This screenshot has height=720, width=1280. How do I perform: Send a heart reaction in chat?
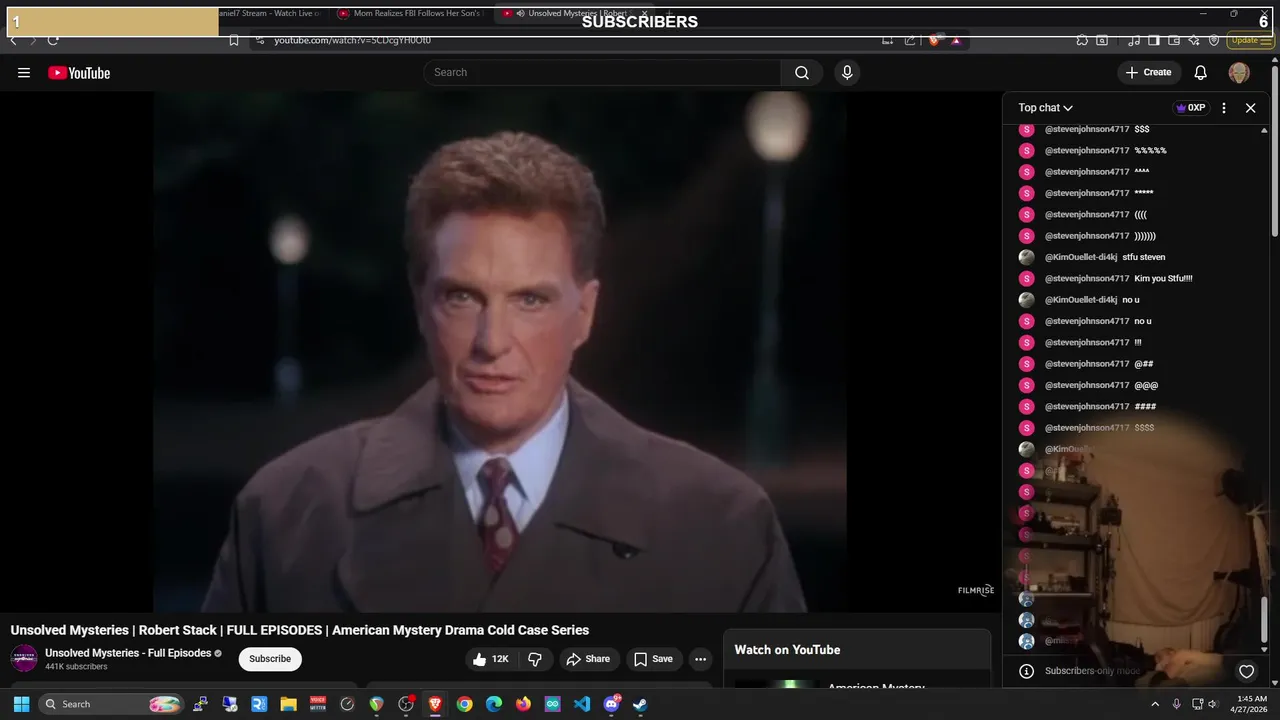[x=1246, y=671]
